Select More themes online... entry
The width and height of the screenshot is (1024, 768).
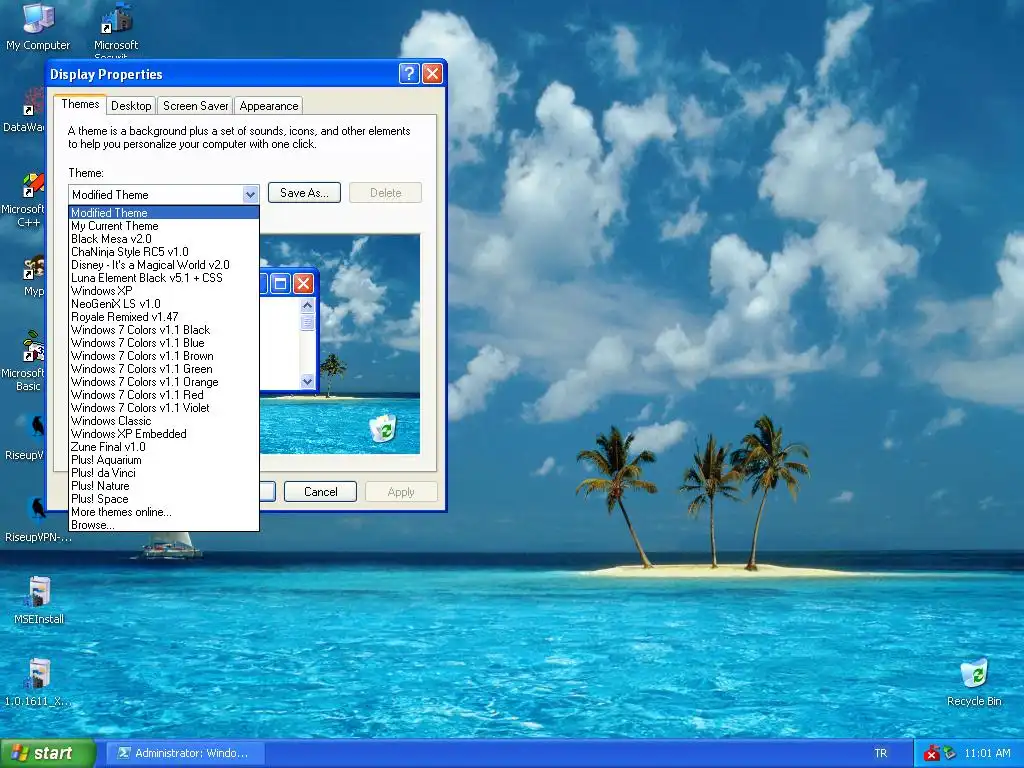164,512
